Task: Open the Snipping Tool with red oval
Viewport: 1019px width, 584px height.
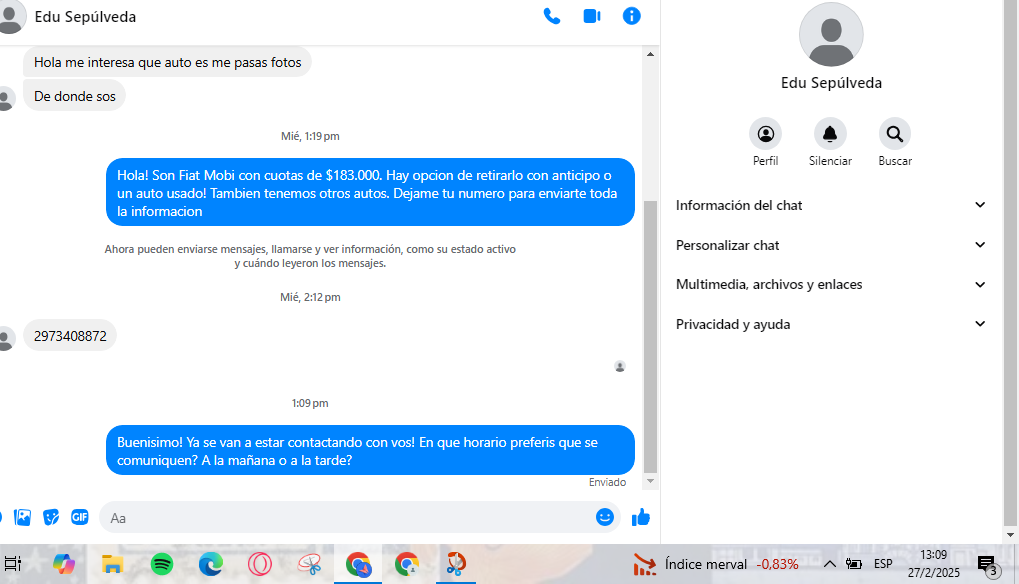Action: [309, 564]
